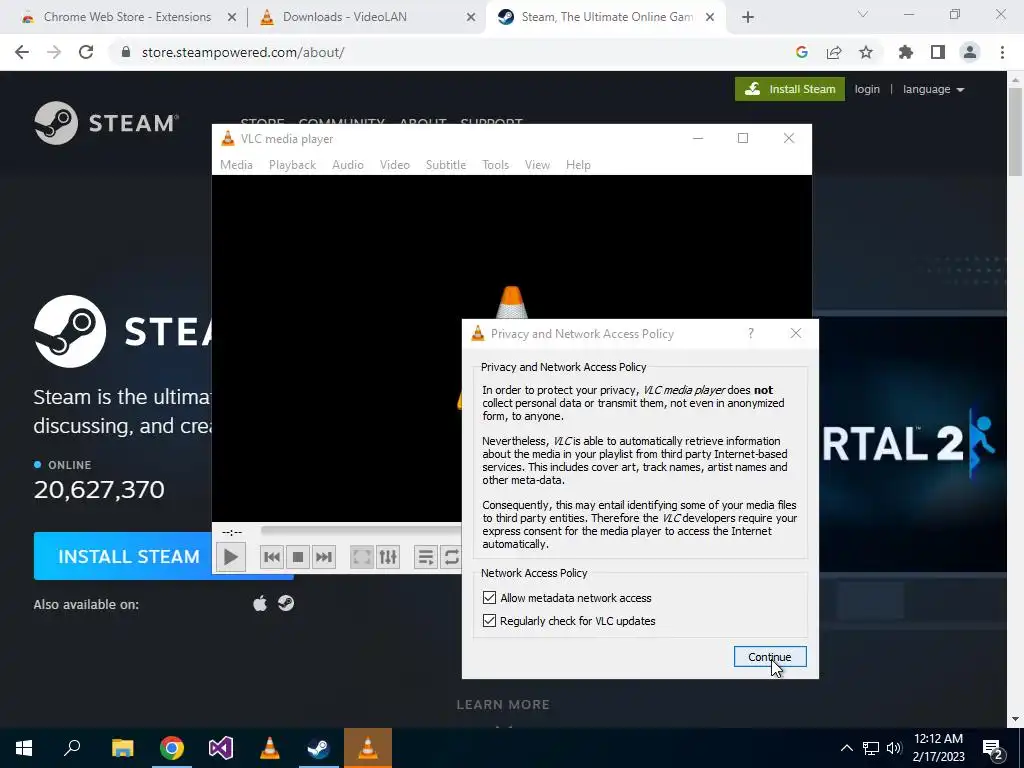This screenshot has width=1024, height=768.
Task: Reload the Steam page
Action: (86, 52)
